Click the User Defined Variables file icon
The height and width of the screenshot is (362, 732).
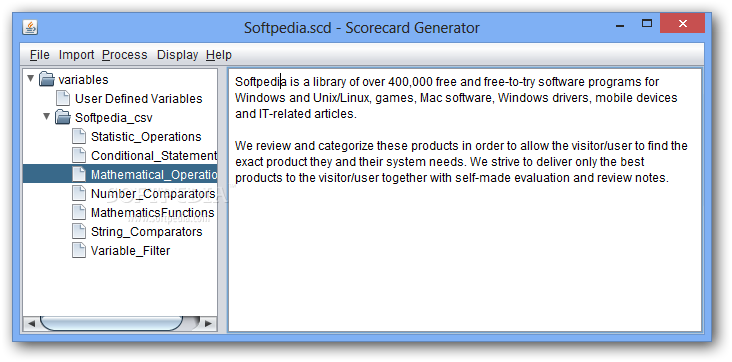point(63,99)
